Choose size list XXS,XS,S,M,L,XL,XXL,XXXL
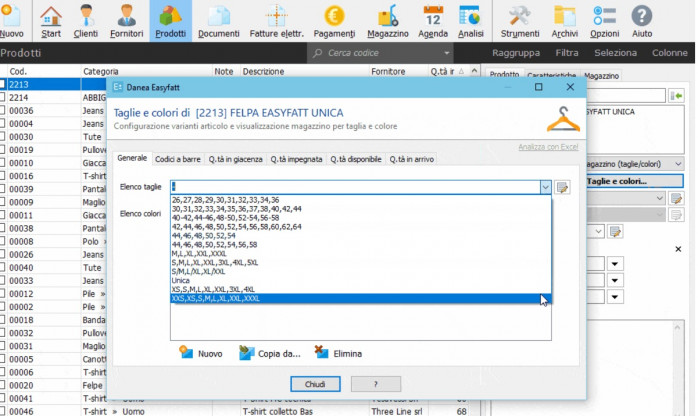 click(x=361, y=298)
